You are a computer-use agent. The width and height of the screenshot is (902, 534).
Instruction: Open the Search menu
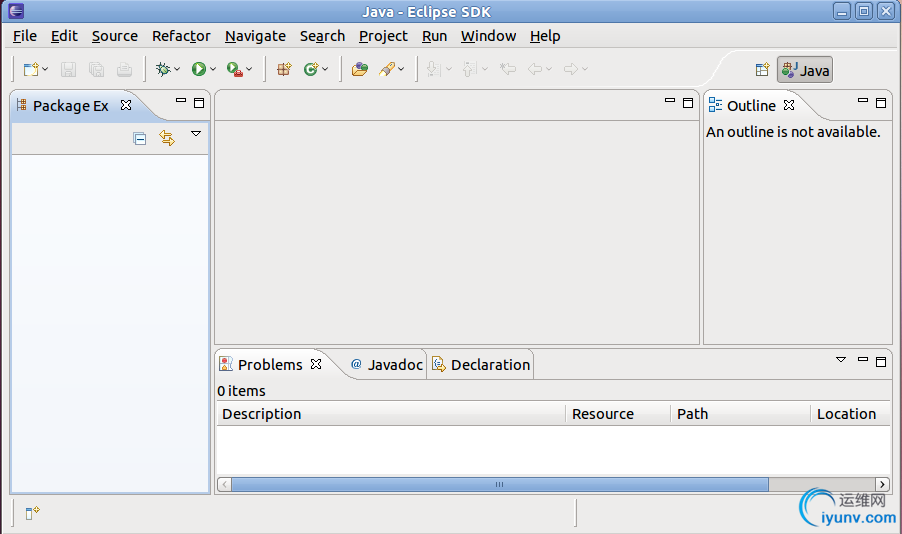[322, 36]
